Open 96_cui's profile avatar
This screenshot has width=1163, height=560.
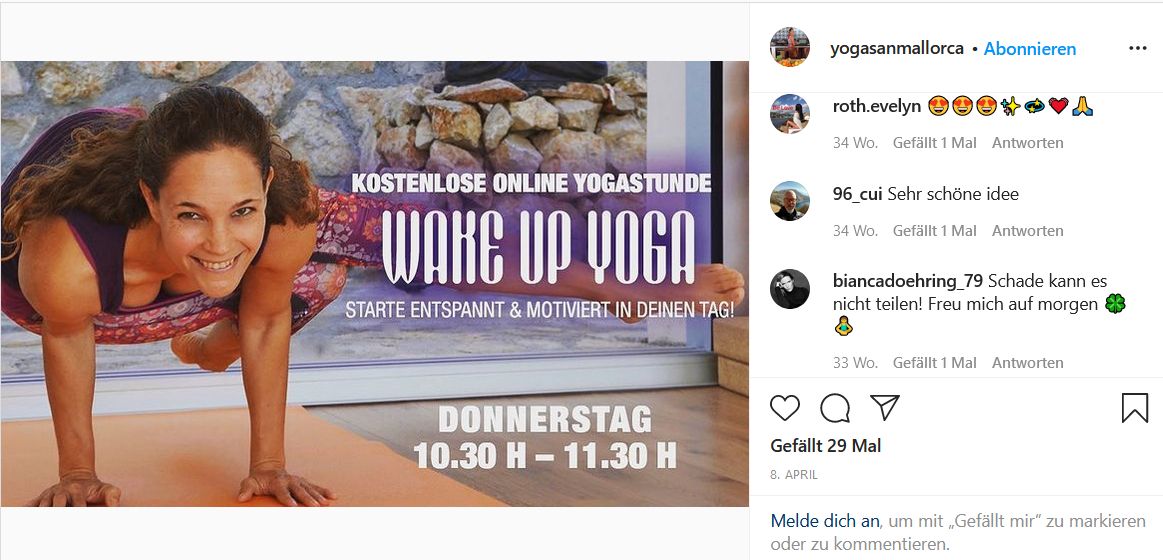click(790, 201)
